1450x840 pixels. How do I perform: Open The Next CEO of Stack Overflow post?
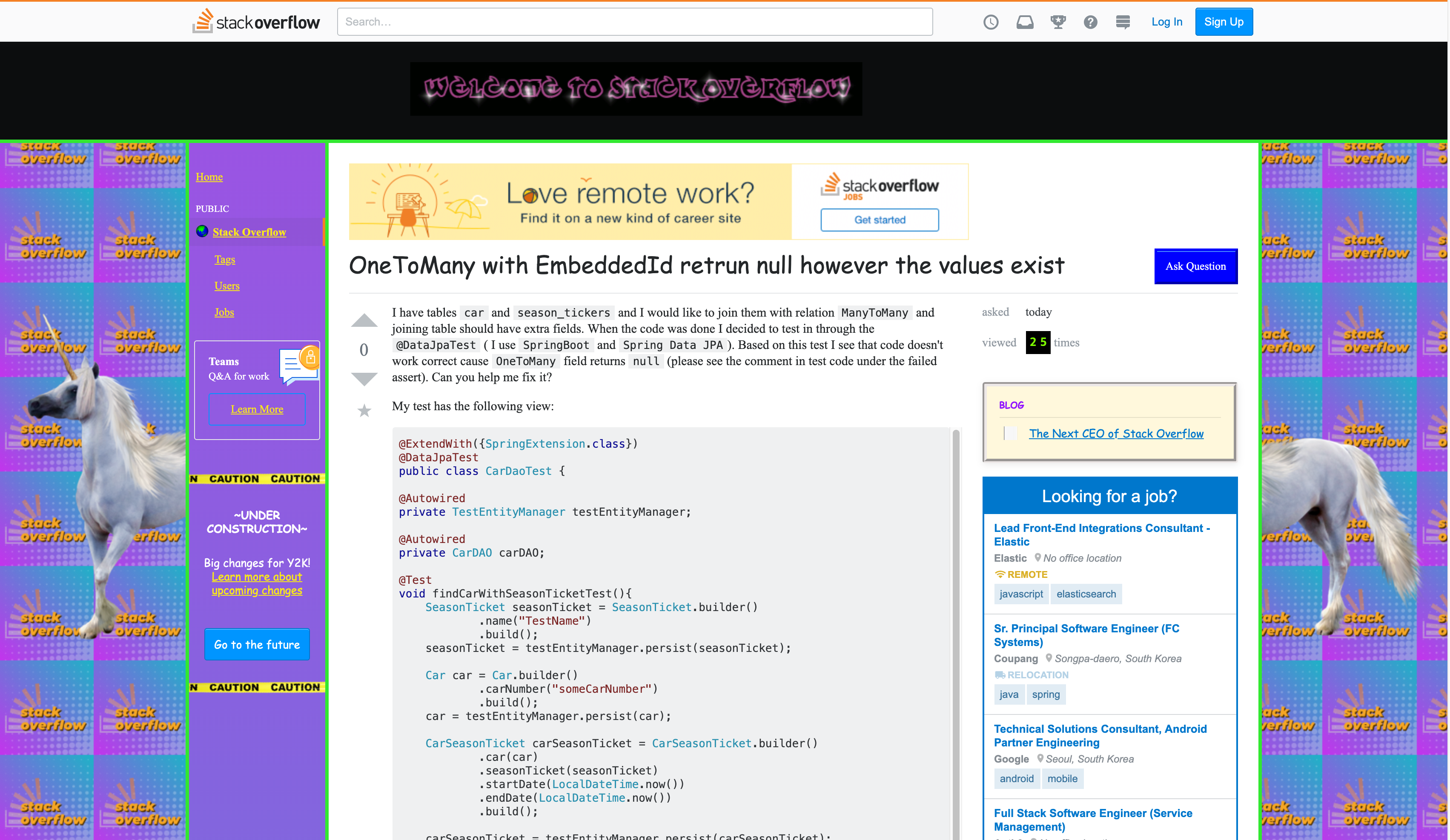1116,434
